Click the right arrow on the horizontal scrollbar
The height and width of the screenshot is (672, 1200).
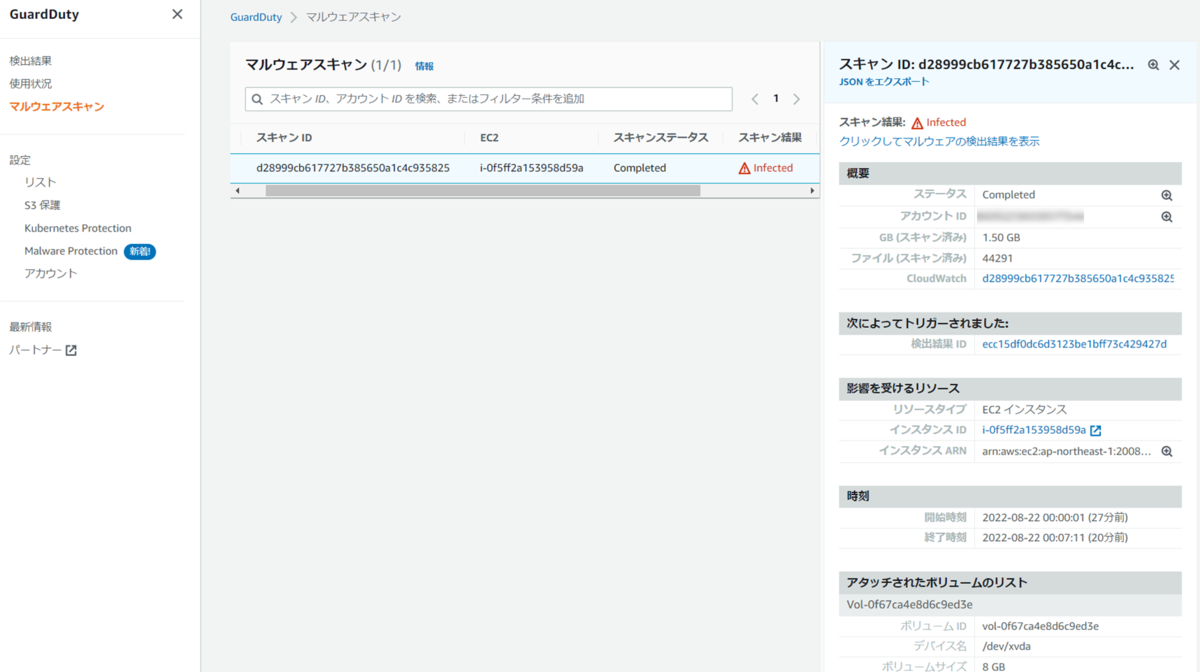(x=813, y=190)
